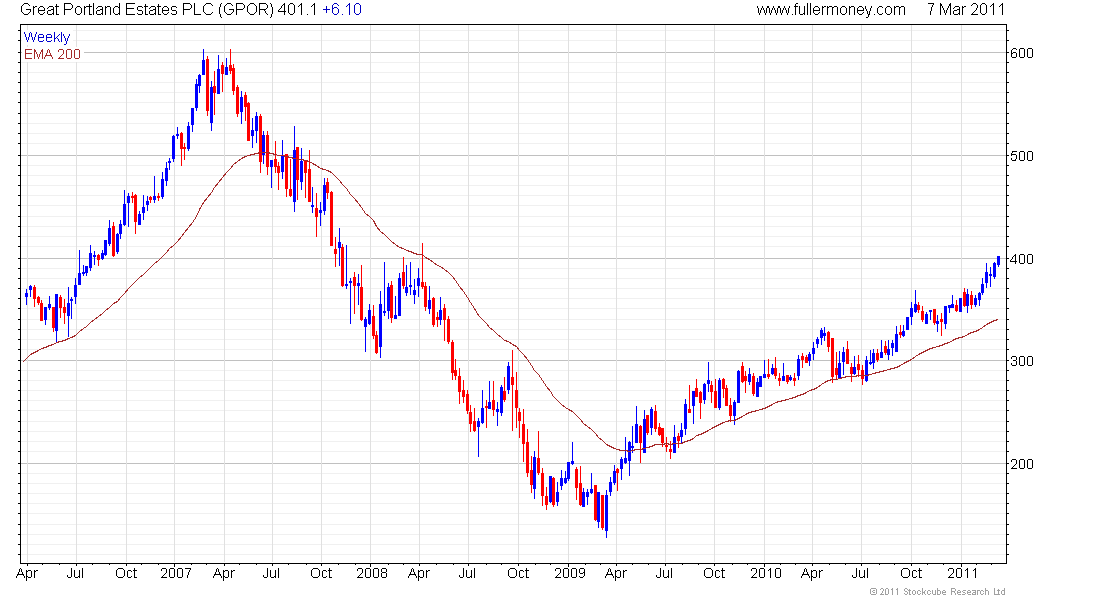Click the 2007 year axis label
Image resolution: width=1100 pixels, height=600 pixels.
(175, 573)
